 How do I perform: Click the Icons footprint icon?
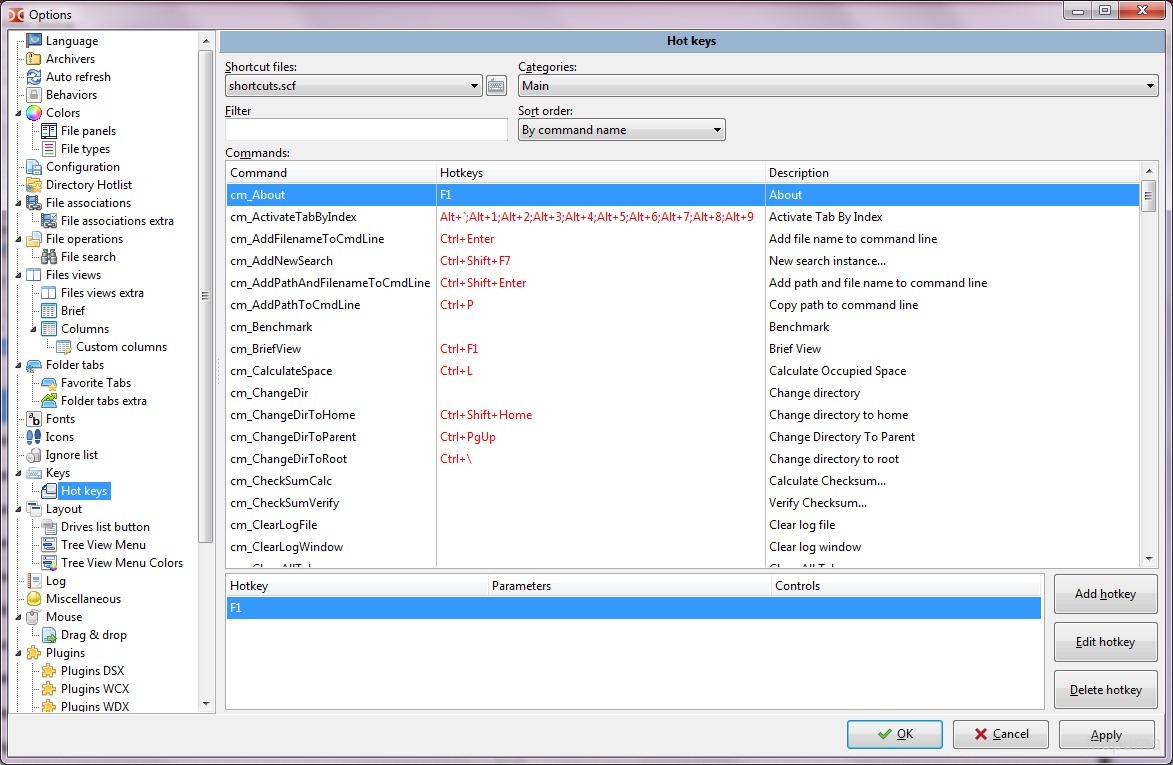coord(34,437)
